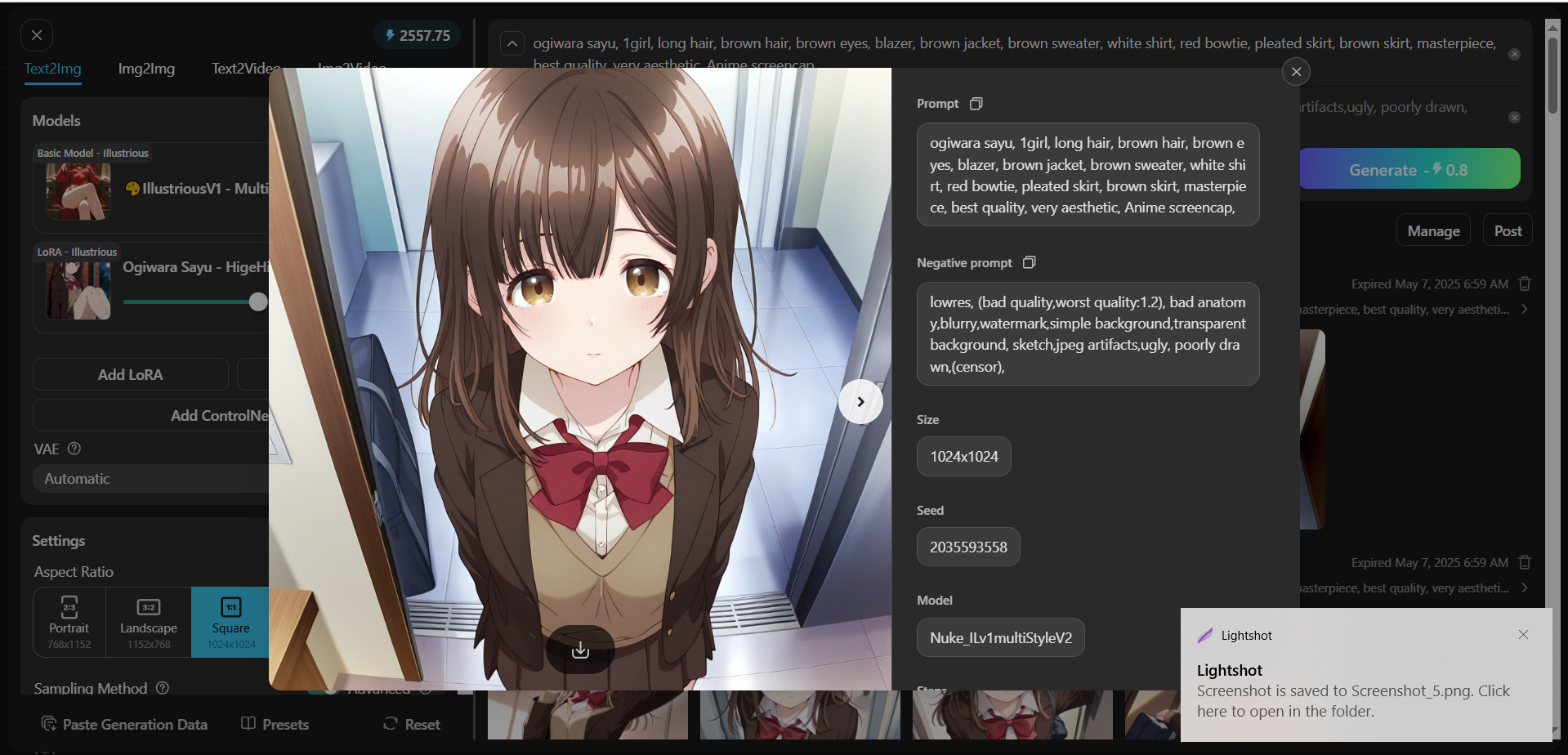This screenshot has width=1568, height=755.
Task: Close the generation panel with the X icon
Action: [37, 35]
